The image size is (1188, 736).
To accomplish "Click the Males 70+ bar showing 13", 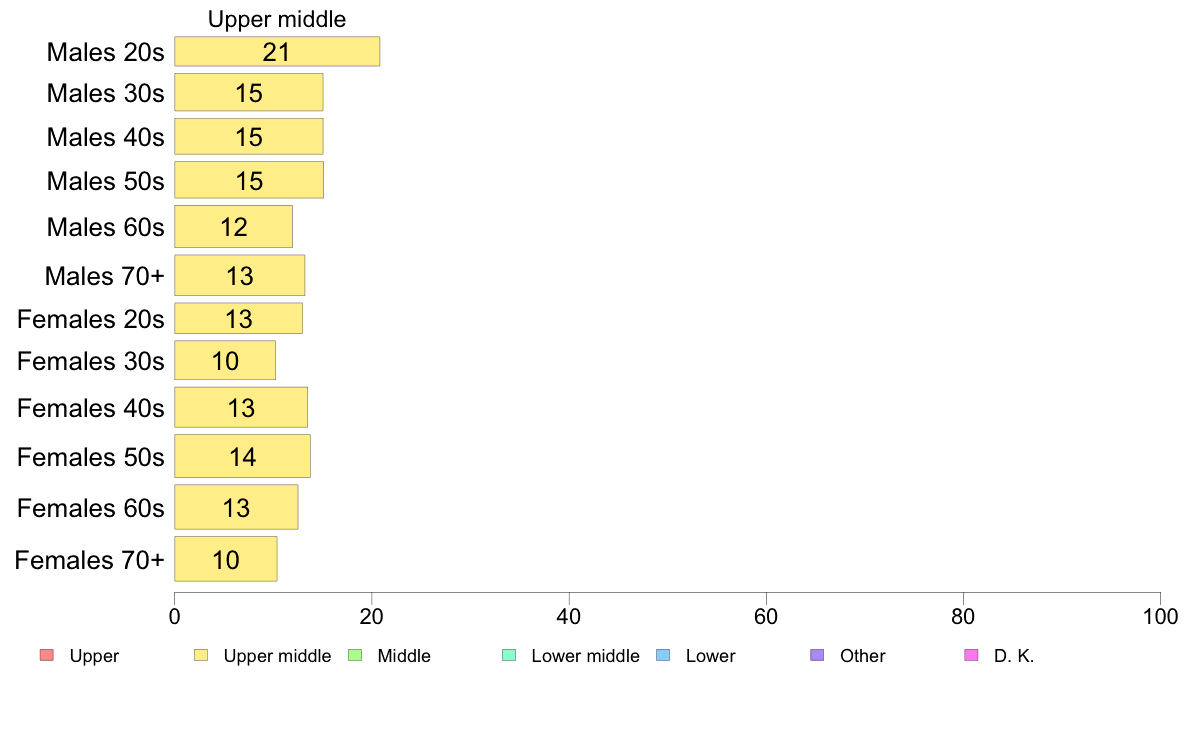I will [239, 275].
